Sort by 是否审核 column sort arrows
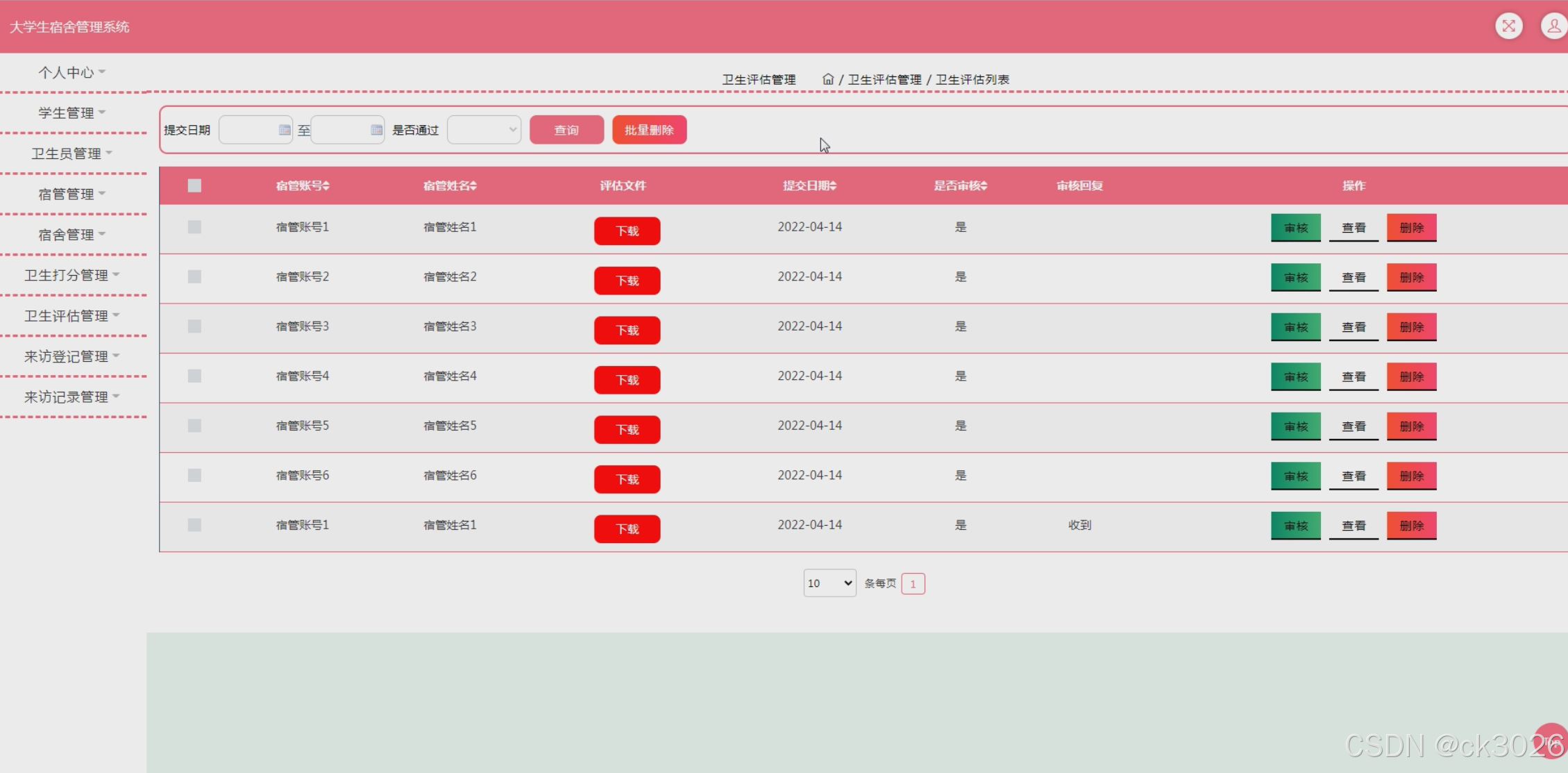 984,185
